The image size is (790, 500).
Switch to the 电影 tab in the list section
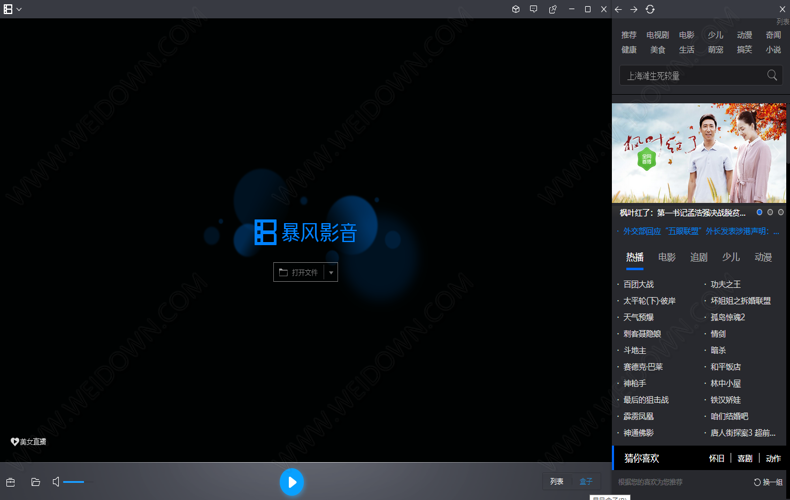[667, 258]
